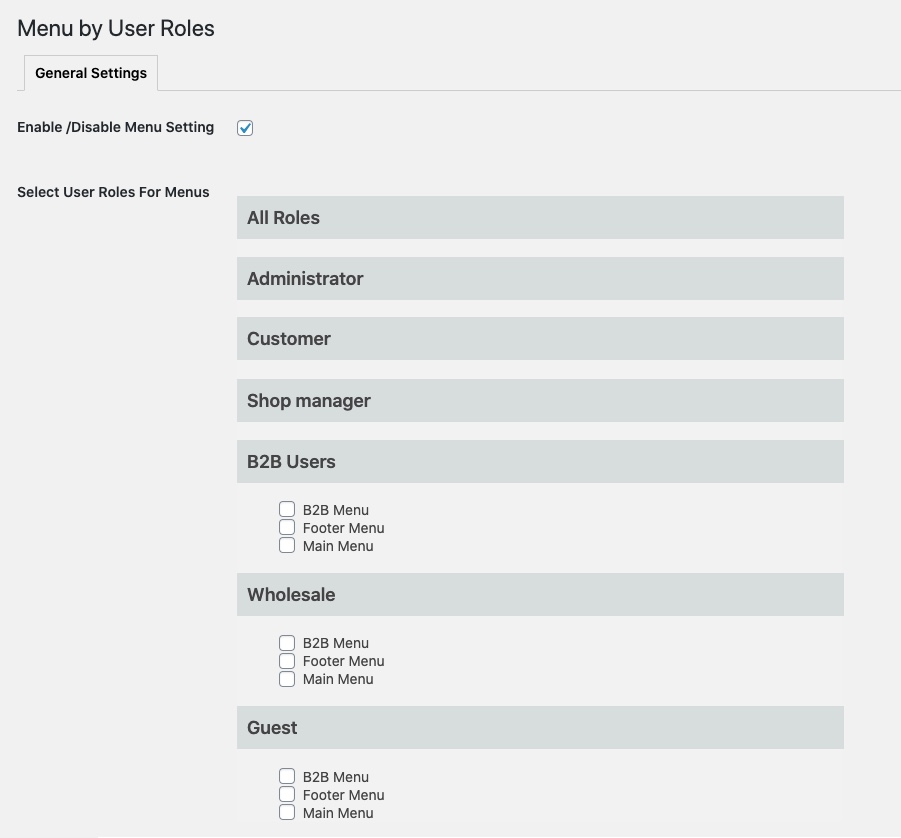This screenshot has height=838, width=901.
Task: Disable the Enable /Disable Menu Setting checkbox
Action: tap(244, 127)
